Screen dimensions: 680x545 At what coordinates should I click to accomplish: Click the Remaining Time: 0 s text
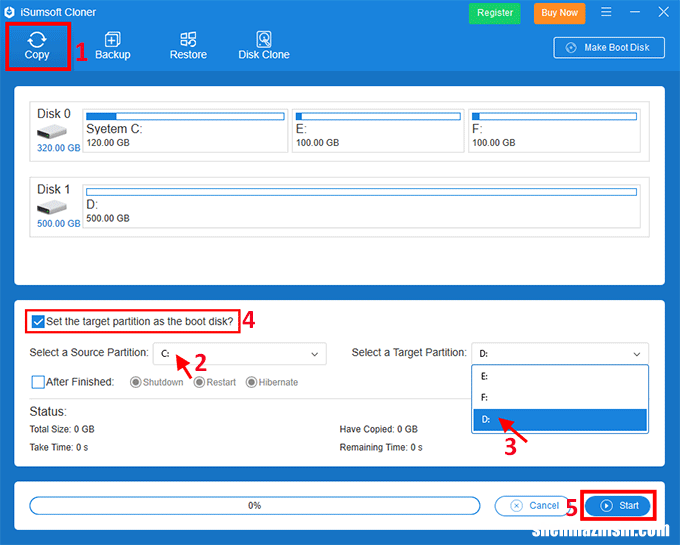[x=381, y=447]
